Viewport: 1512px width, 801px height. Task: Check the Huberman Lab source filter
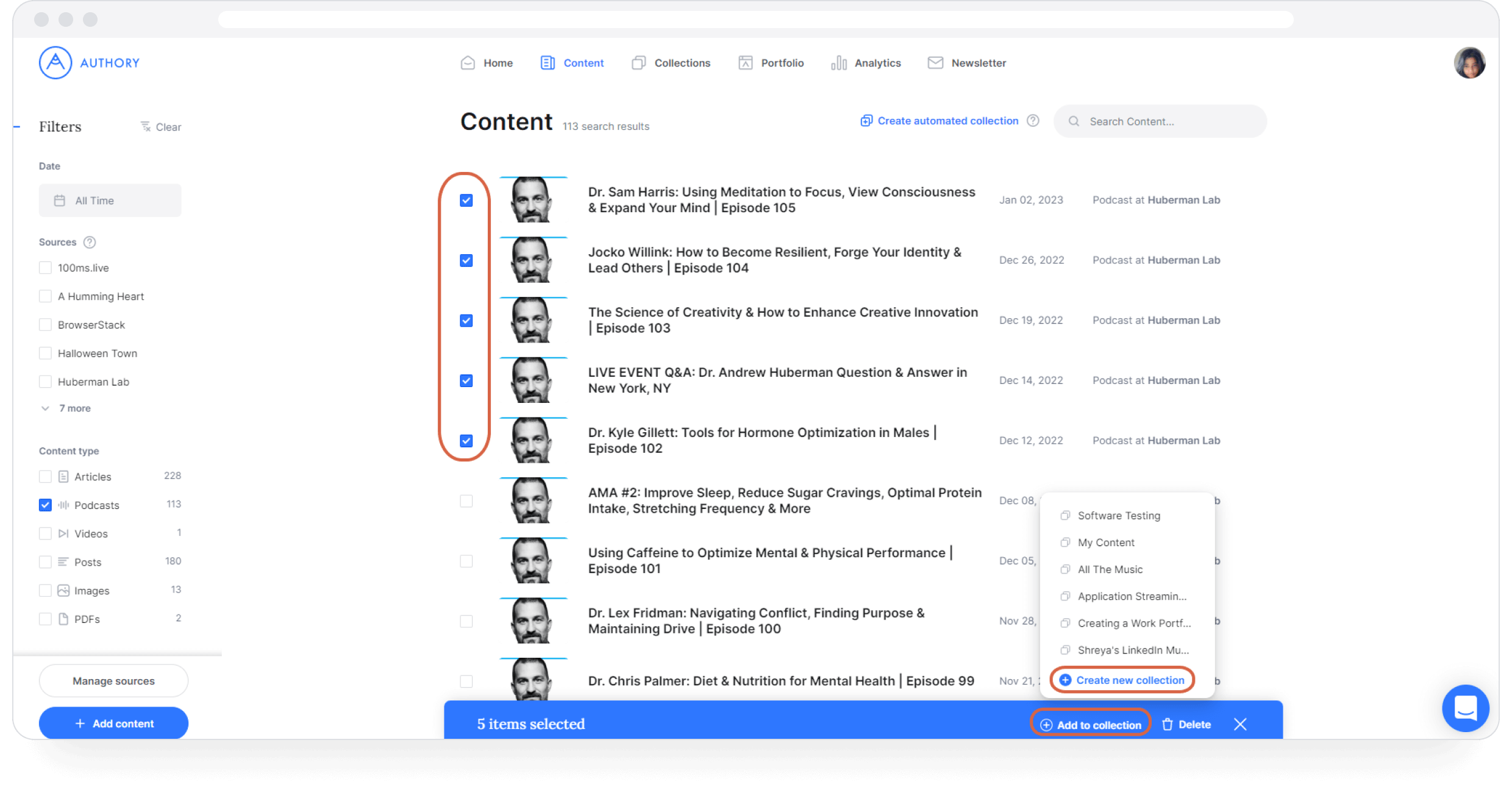click(45, 382)
